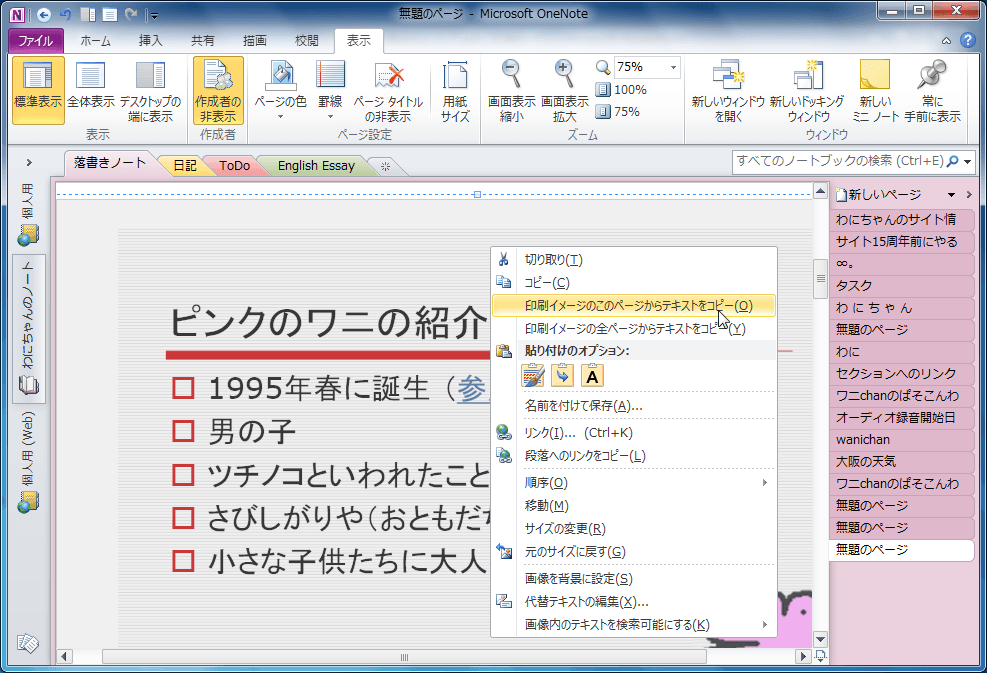Expand the notebook navigation bar
This screenshot has height=673, width=987.
coord(29,162)
